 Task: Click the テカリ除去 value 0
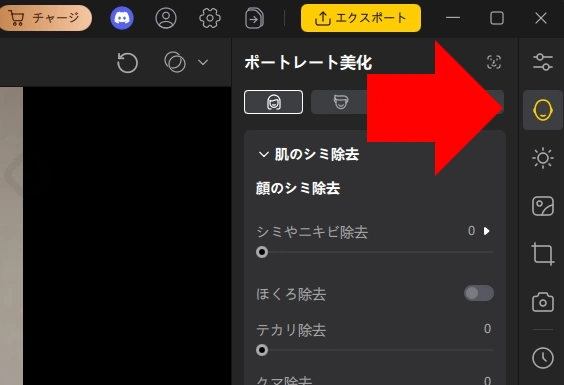tap(487, 329)
